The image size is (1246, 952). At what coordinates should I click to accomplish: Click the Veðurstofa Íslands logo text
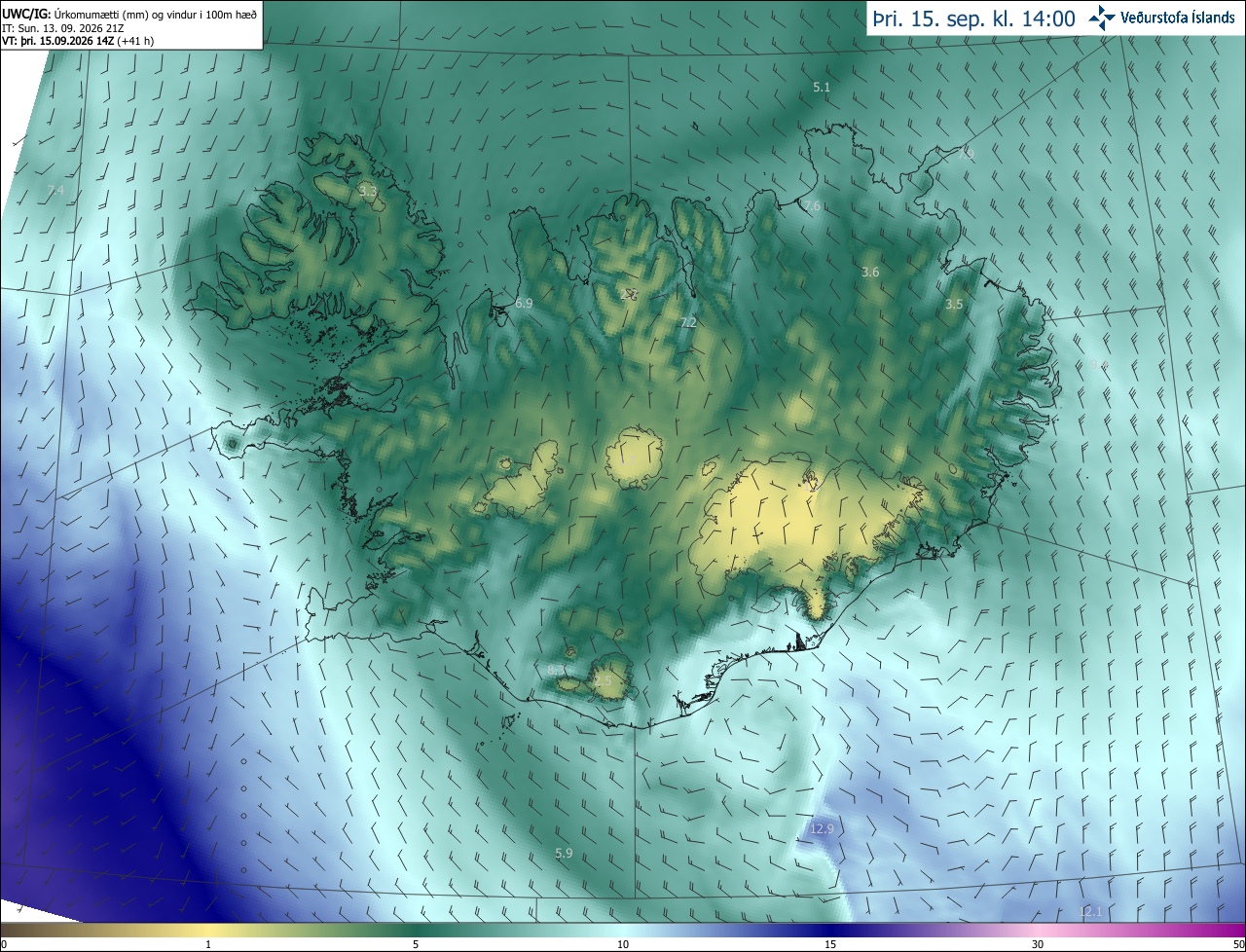click(1178, 18)
